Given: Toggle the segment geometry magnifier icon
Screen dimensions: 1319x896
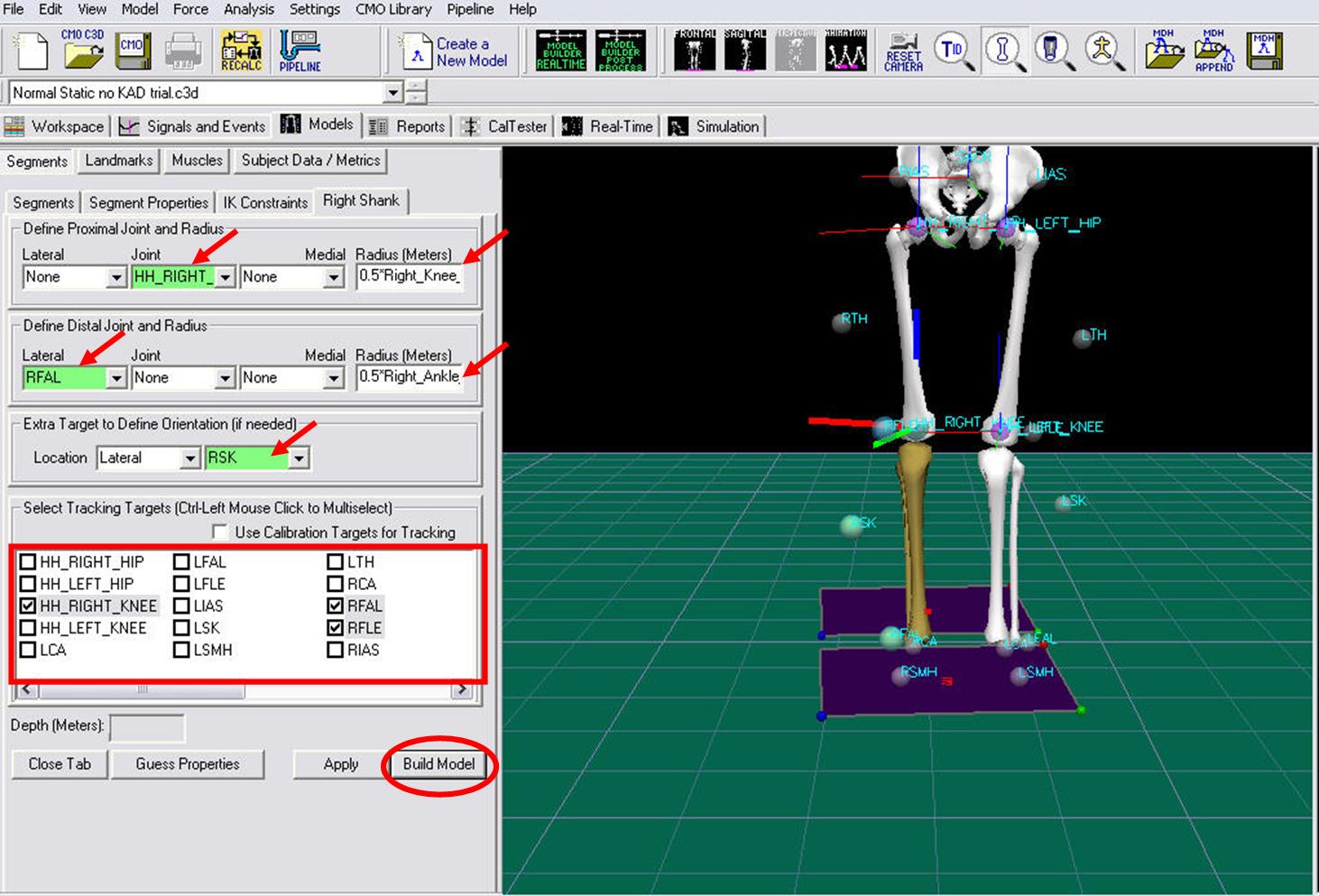Looking at the screenshot, I should point(1053,51).
